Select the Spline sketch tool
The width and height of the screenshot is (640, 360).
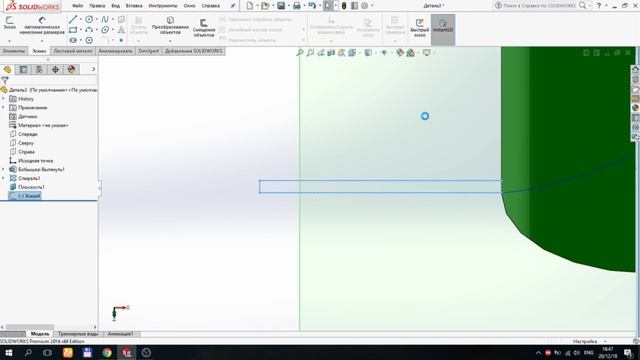click(105, 19)
